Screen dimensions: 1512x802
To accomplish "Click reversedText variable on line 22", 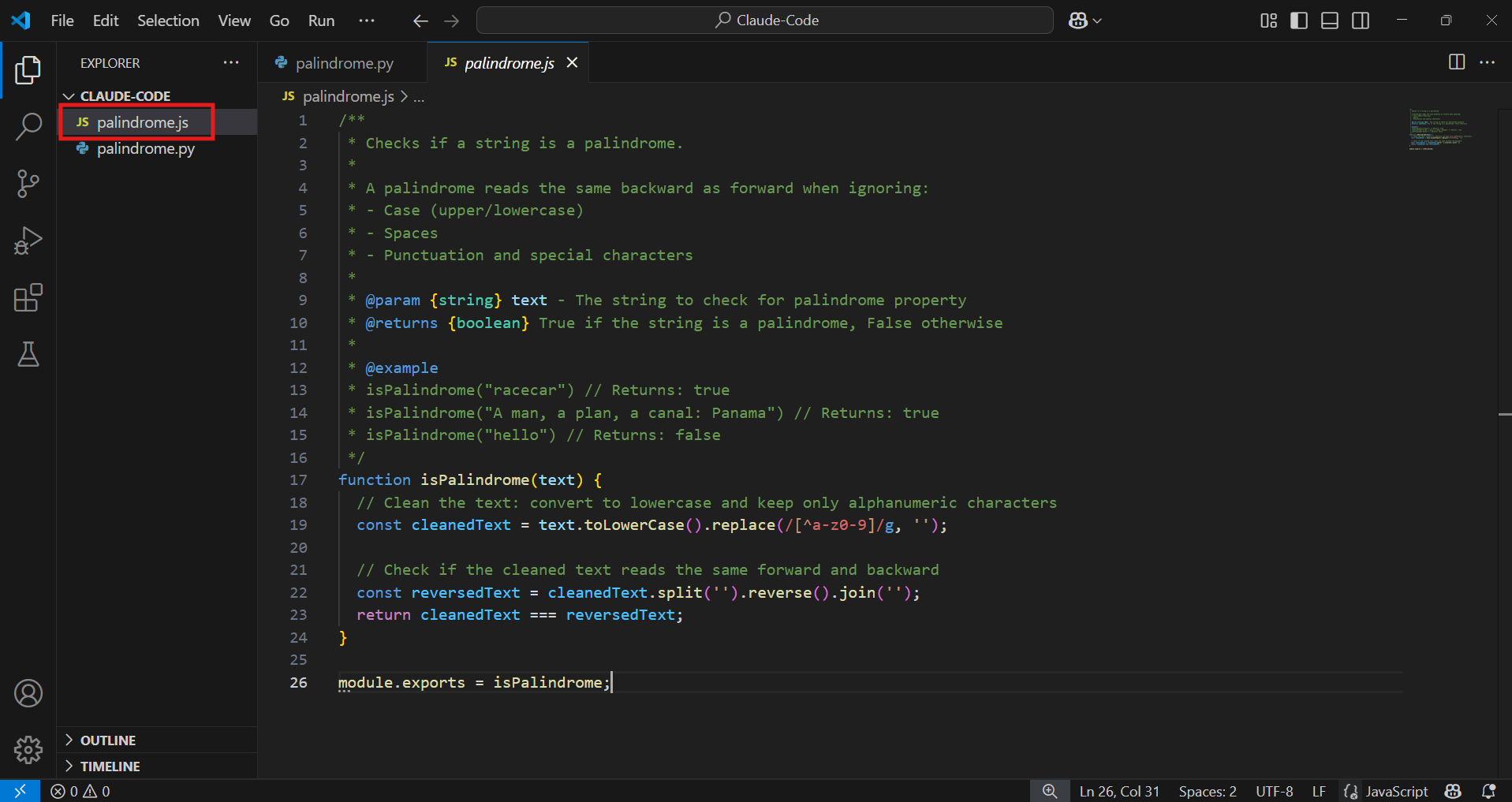I will click(465, 593).
